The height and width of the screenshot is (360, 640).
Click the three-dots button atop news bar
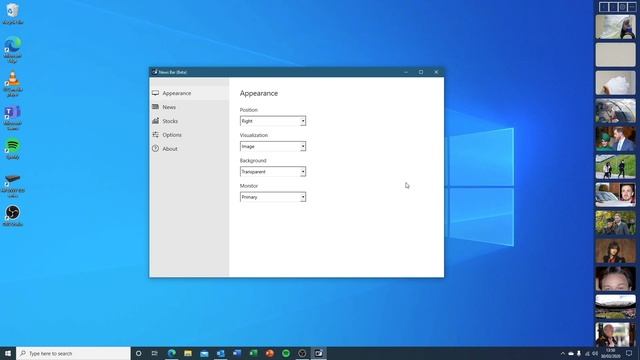[x=632, y=7]
